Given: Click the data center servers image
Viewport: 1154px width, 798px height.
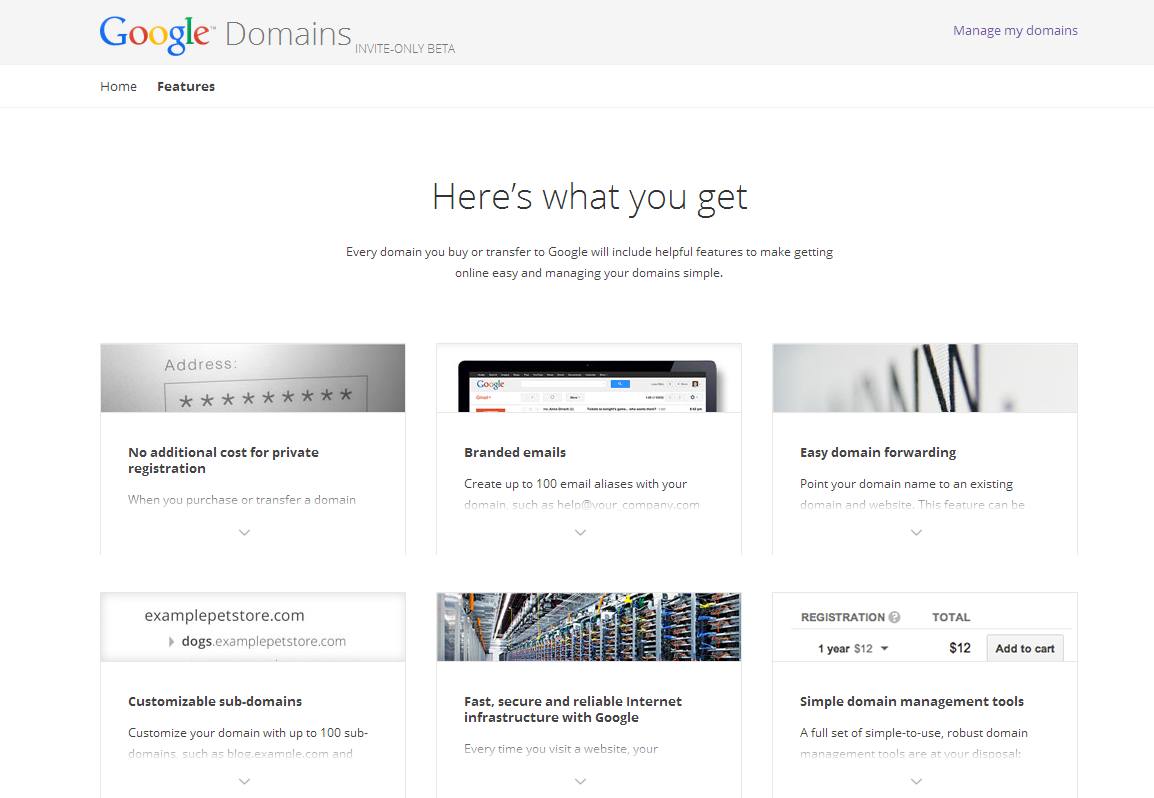Looking at the screenshot, I should 589,627.
